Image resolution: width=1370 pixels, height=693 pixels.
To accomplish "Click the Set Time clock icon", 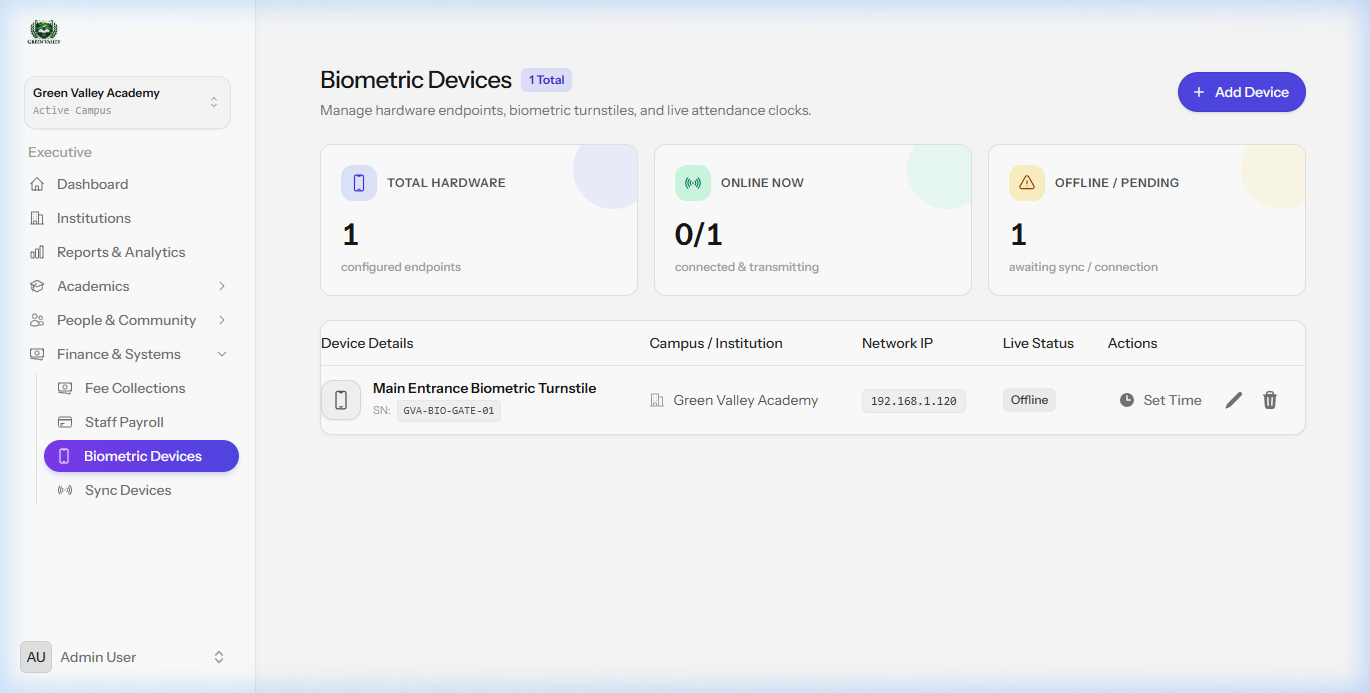I will (x=1127, y=400).
